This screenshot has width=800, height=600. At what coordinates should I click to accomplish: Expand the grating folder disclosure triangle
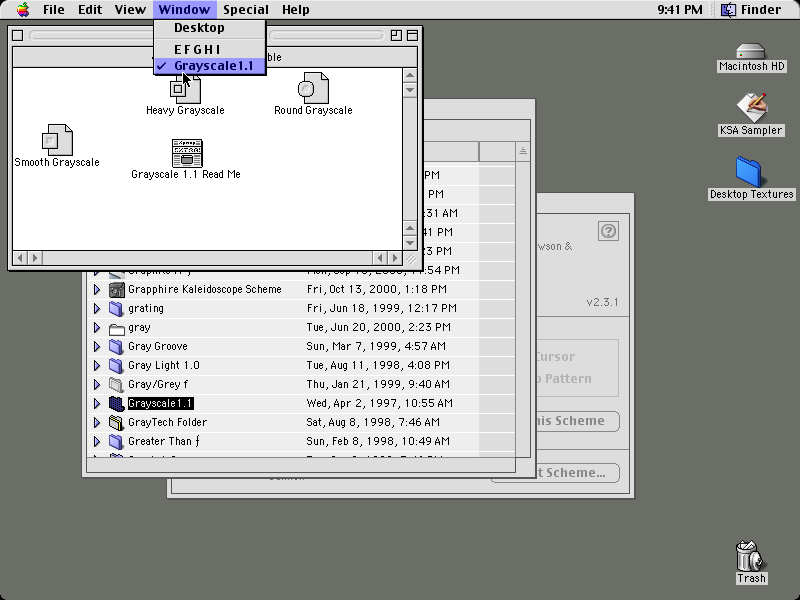point(96,308)
